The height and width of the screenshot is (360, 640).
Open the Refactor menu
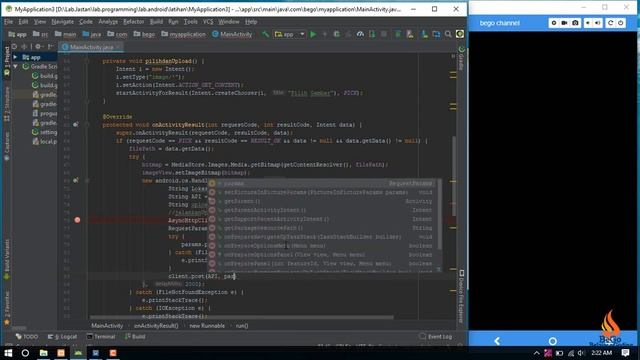click(133, 22)
